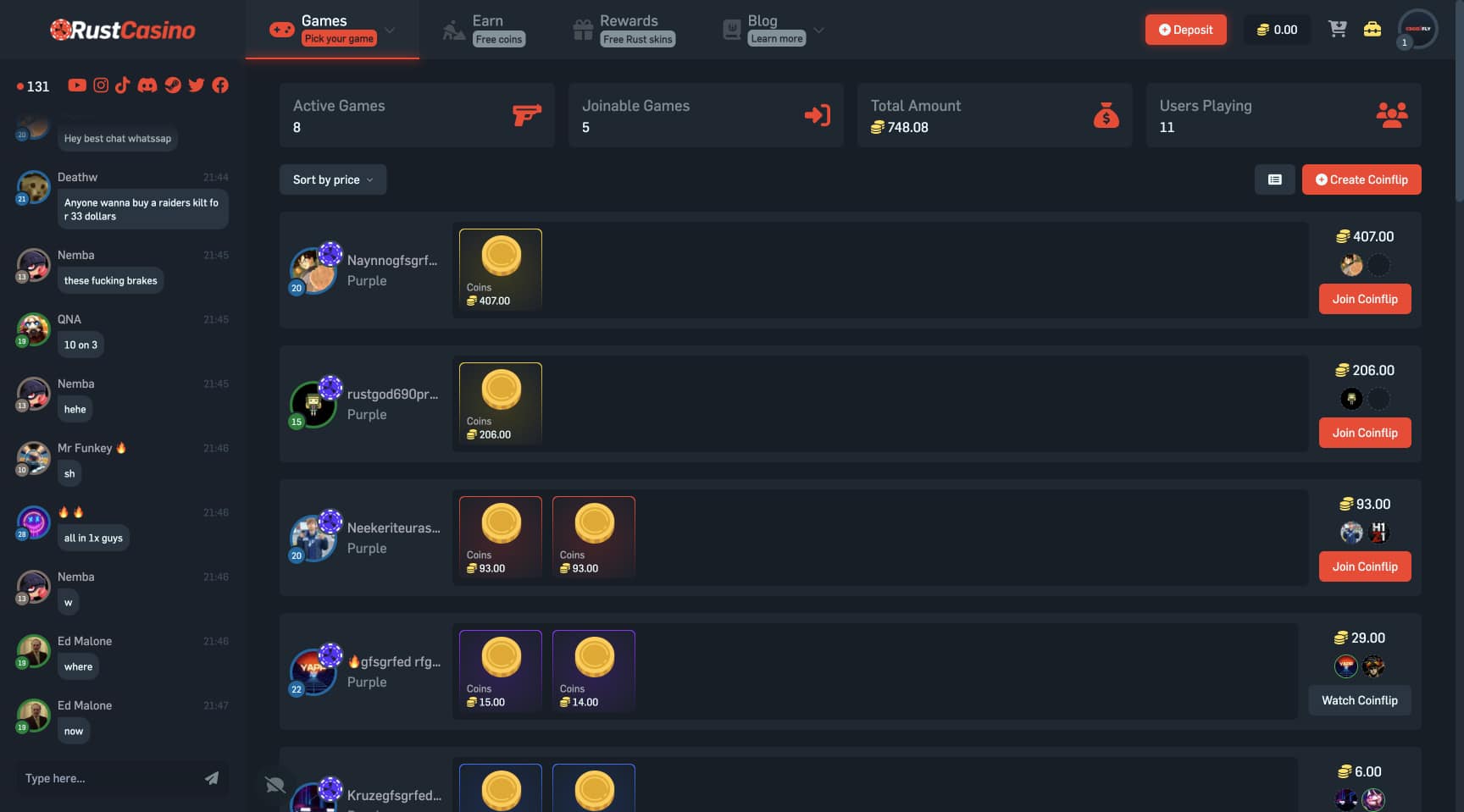Open the shopping cart icon
This screenshot has width=1464, height=812.
[1338, 29]
